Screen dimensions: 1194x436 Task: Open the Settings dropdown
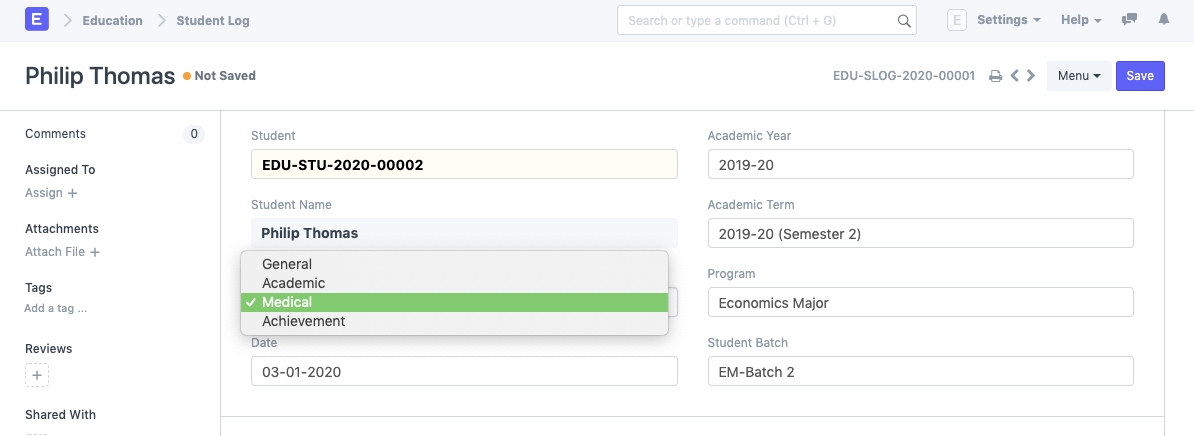[1008, 20]
